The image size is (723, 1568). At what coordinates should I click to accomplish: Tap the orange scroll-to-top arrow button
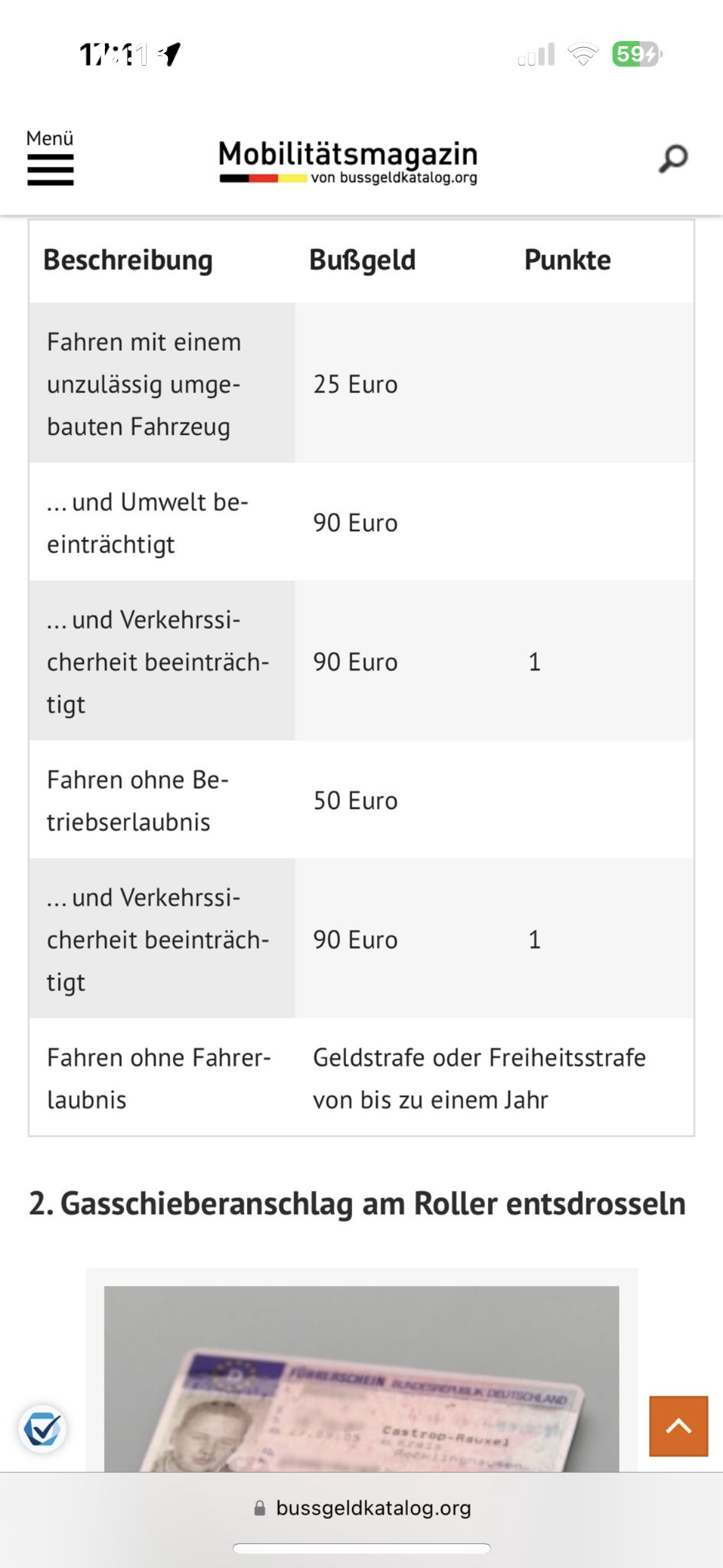(678, 1426)
